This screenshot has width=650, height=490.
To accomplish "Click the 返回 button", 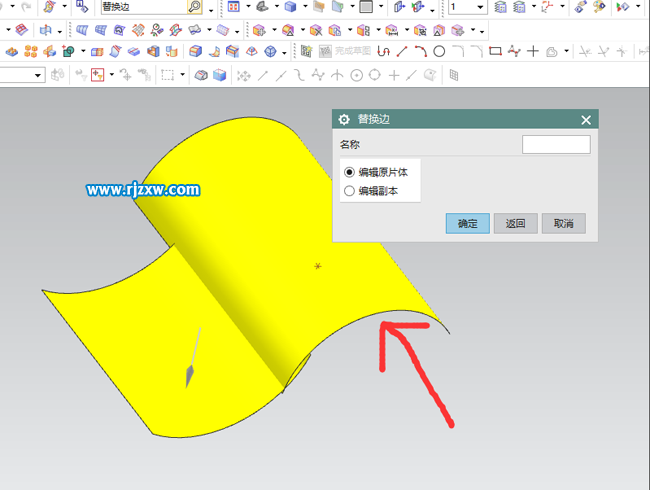I will [515, 224].
